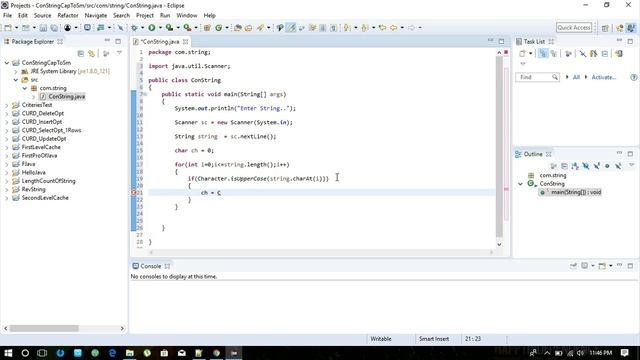Click the New file toolbar icon
The width and height of the screenshot is (640, 360).
[8, 28]
